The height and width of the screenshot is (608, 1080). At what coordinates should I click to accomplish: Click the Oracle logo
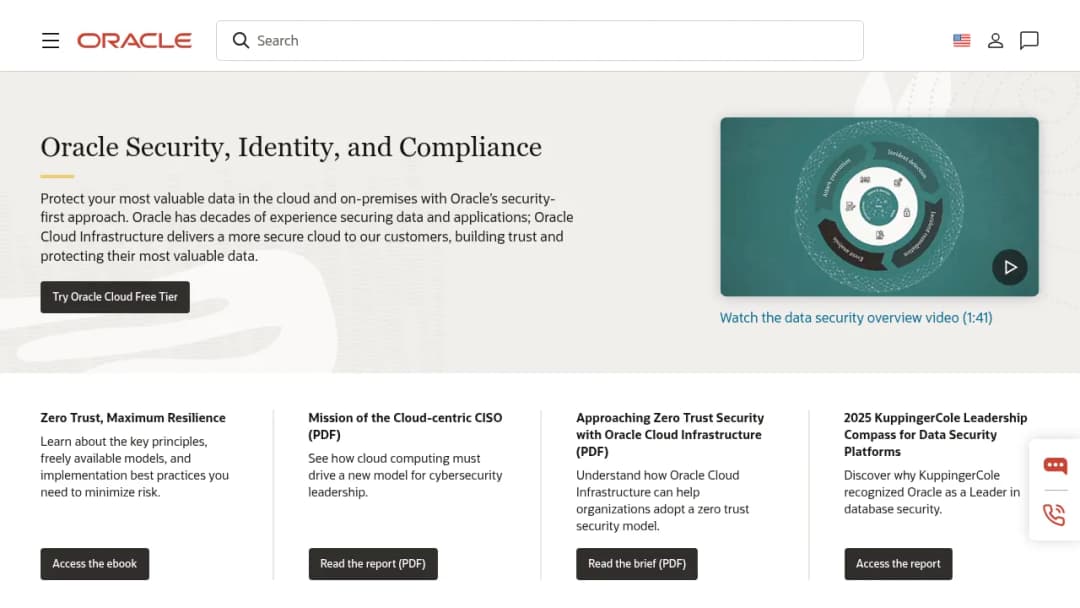(x=134, y=41)
